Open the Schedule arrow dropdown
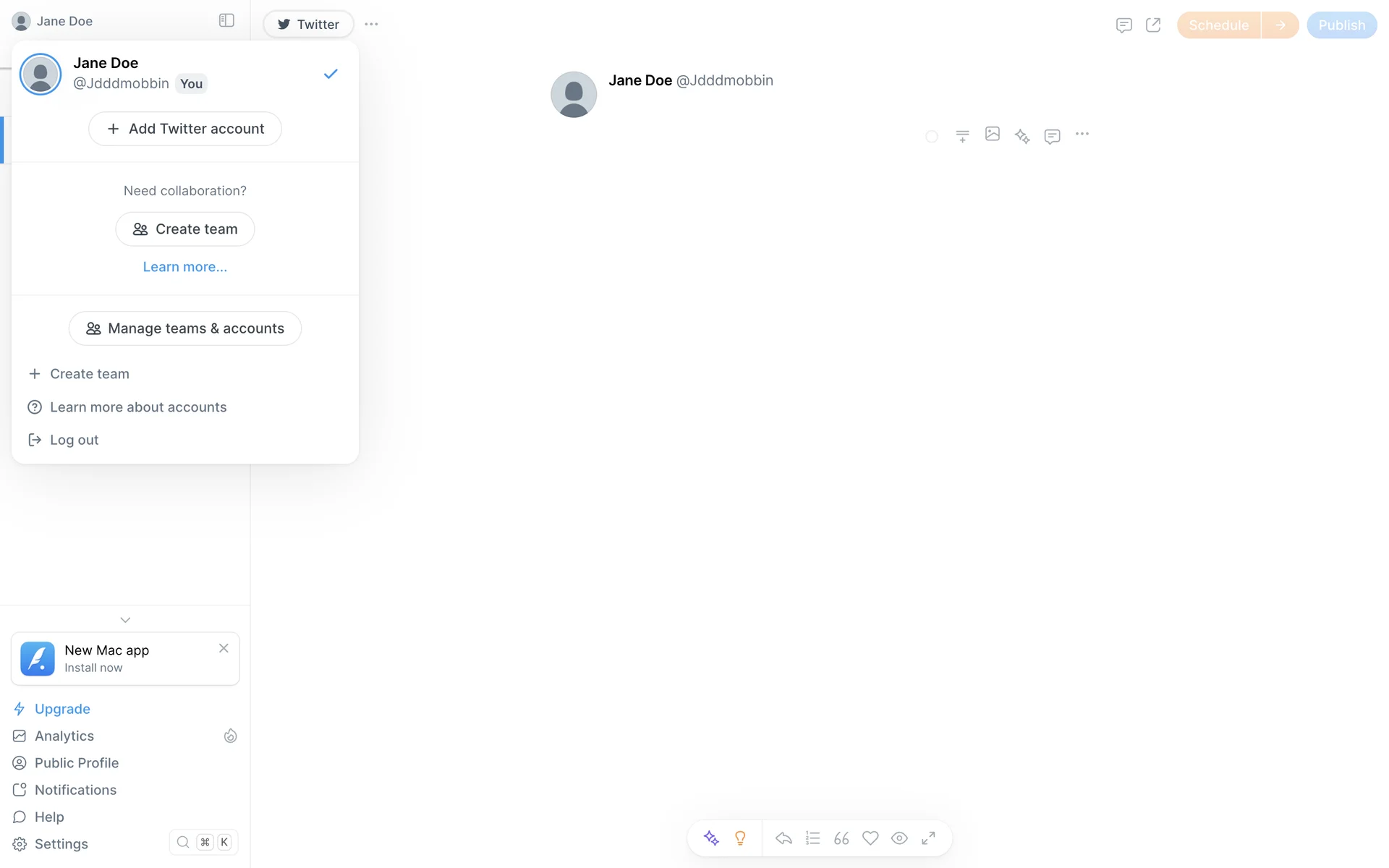 1280,25
